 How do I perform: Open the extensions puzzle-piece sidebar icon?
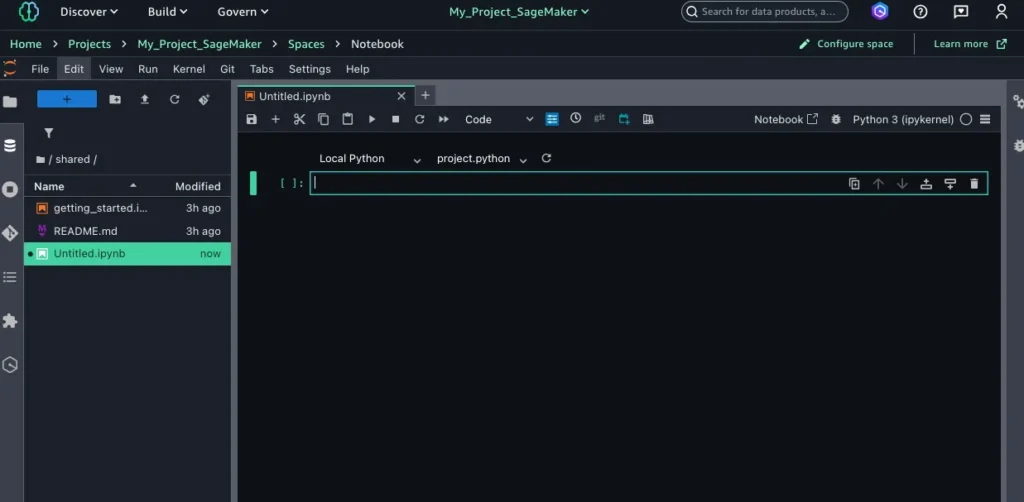coord(10,321)
